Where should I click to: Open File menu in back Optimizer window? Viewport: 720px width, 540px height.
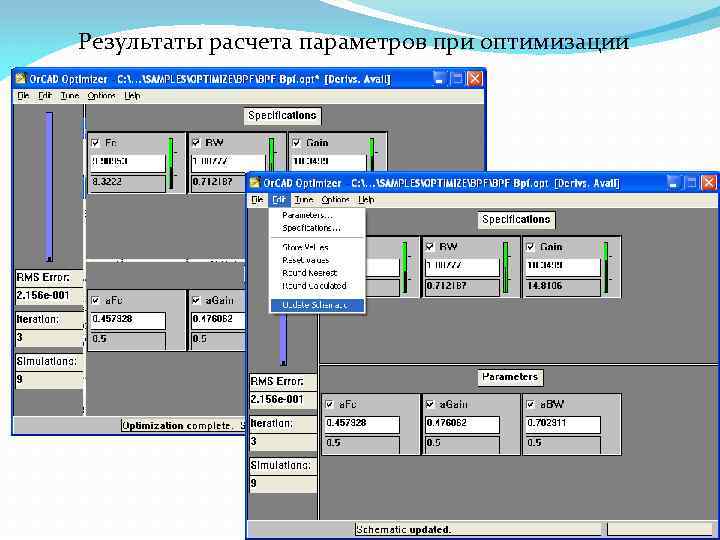tap(23, 96)
